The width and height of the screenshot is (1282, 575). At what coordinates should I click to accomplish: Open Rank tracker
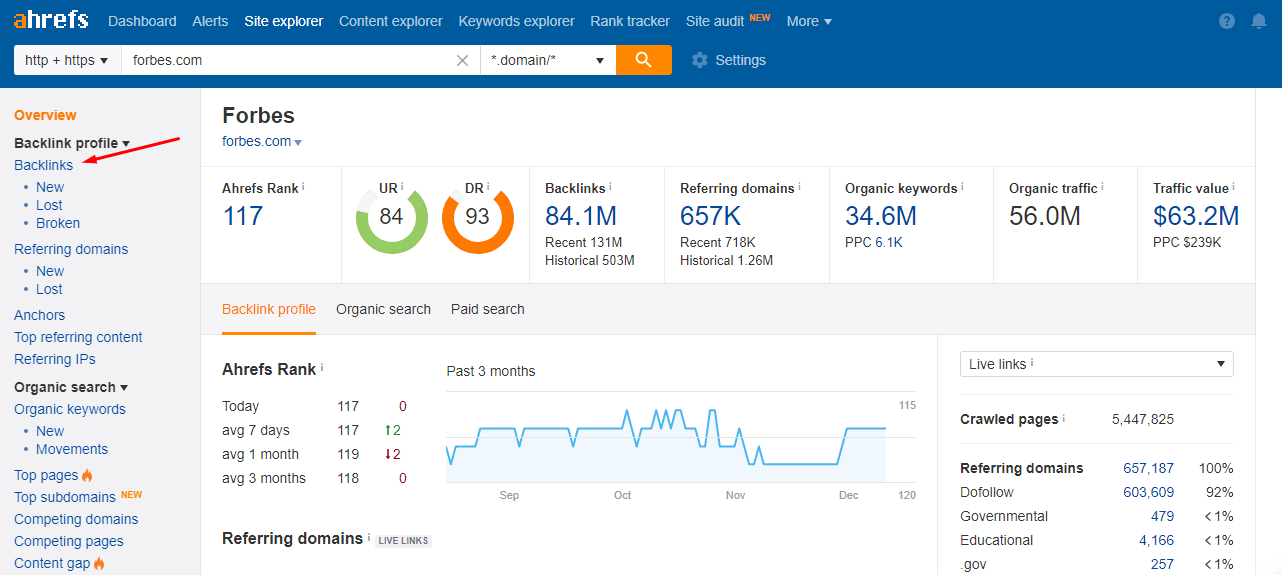coord(630,21)
